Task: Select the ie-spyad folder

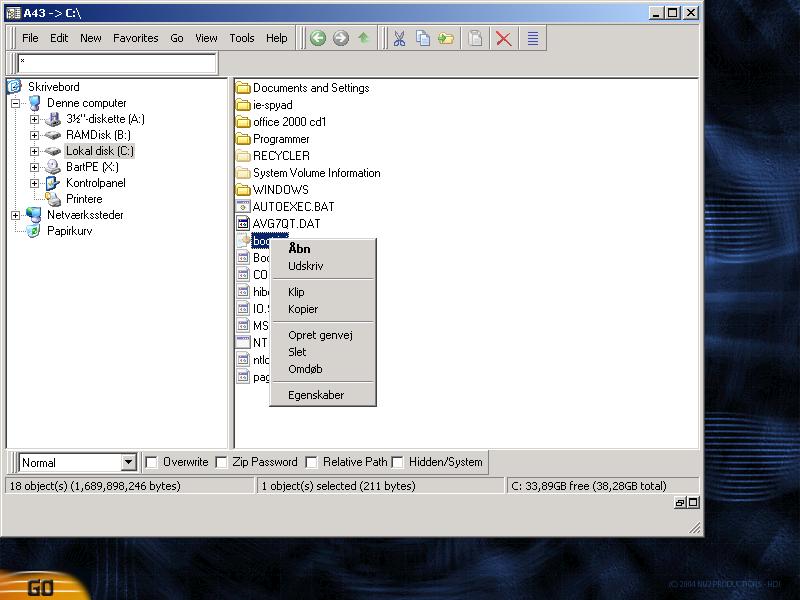Action: 273,105
